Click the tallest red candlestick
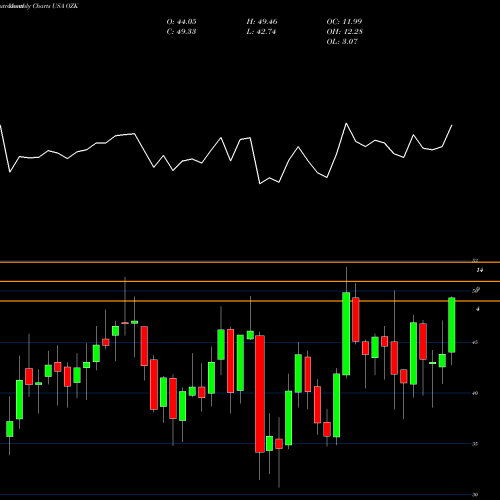Screen dimensions: 500x500 pos(260,394)
